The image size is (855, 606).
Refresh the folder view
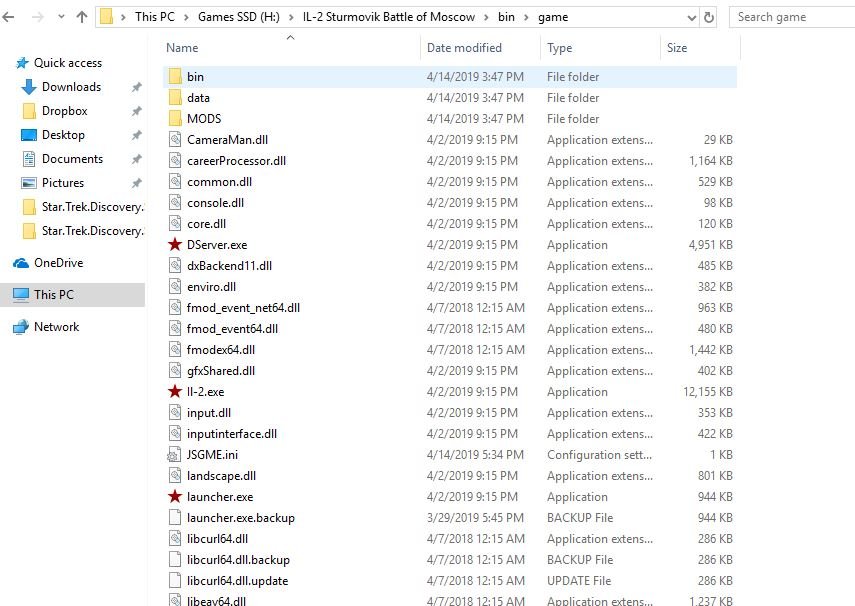pyautogui.click(x=708, y=17)
